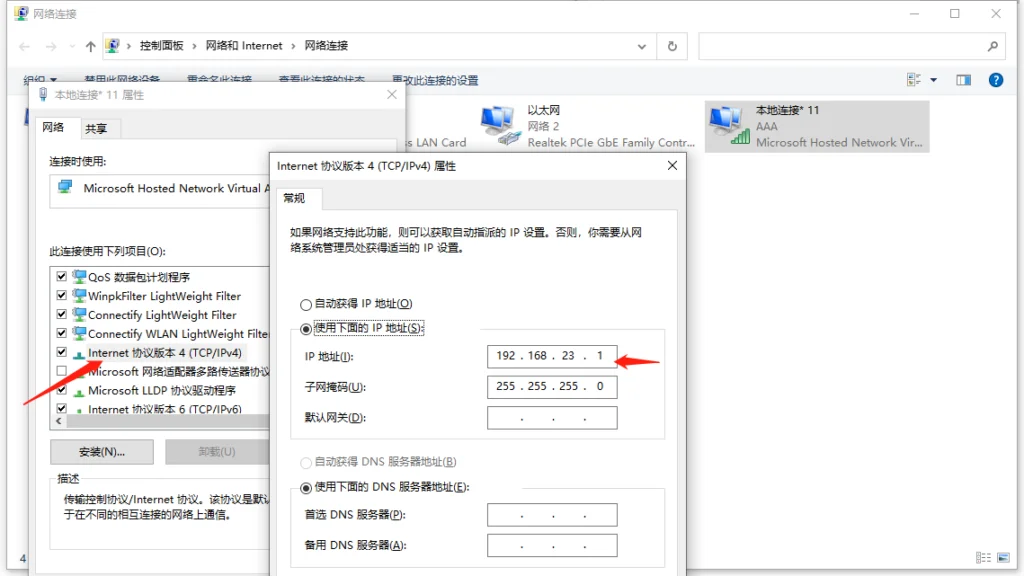Select 自动获得 IP 地址 radio button

pyautogui.click(x=306, y=304)
